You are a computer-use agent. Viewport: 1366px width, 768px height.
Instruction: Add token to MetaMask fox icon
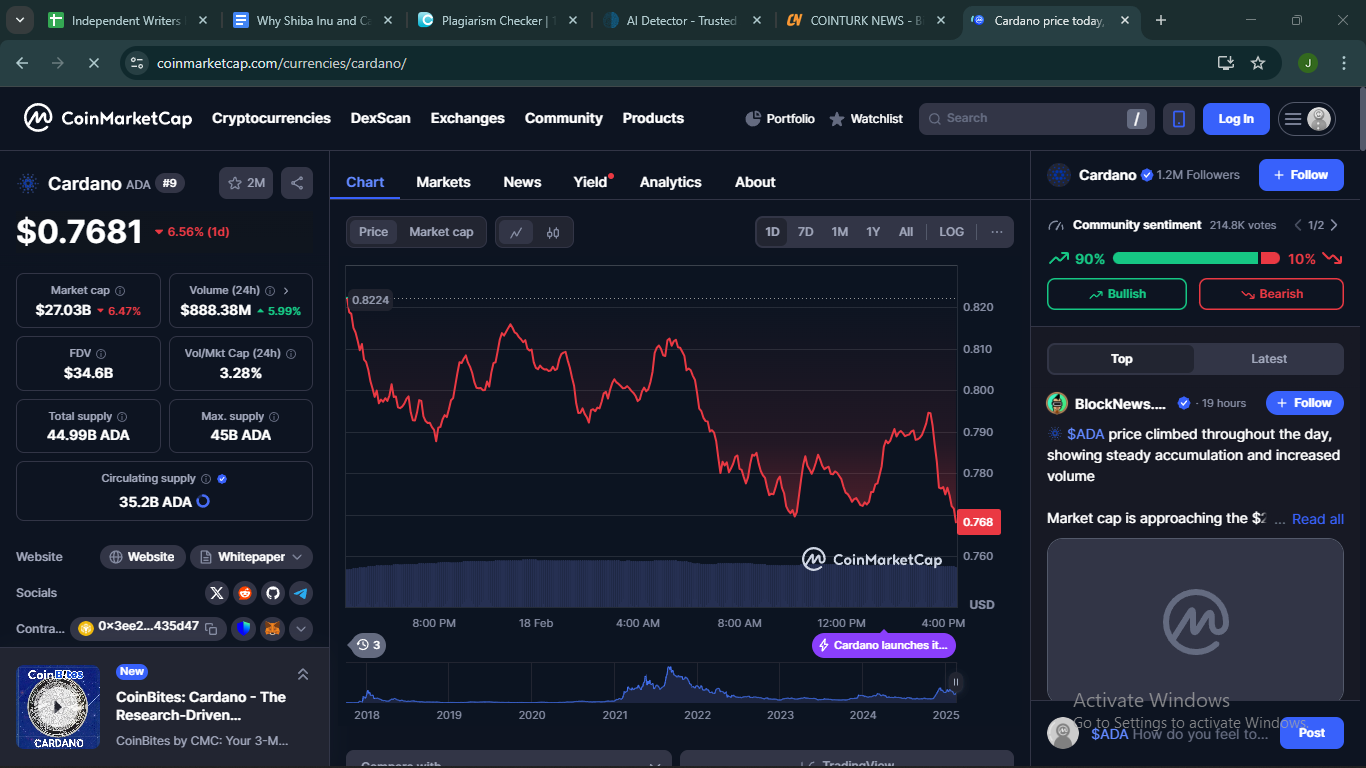273,628
